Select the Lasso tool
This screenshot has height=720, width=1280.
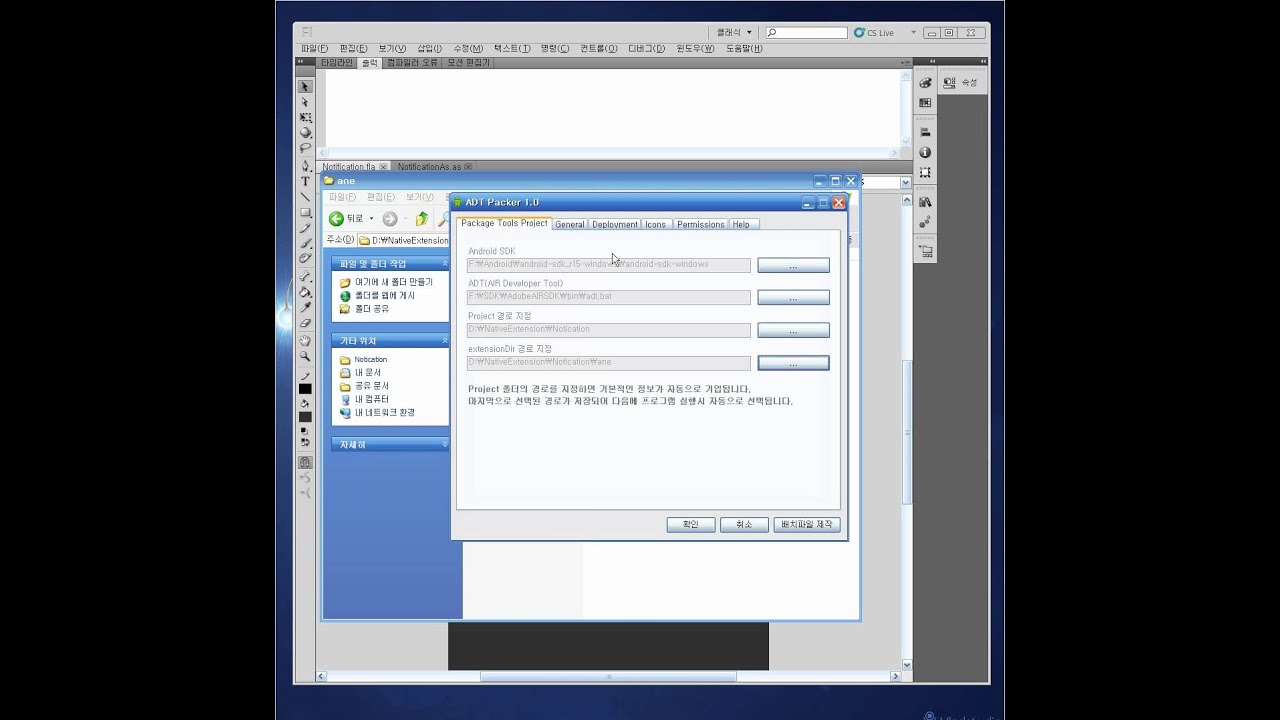click(305, 147)
